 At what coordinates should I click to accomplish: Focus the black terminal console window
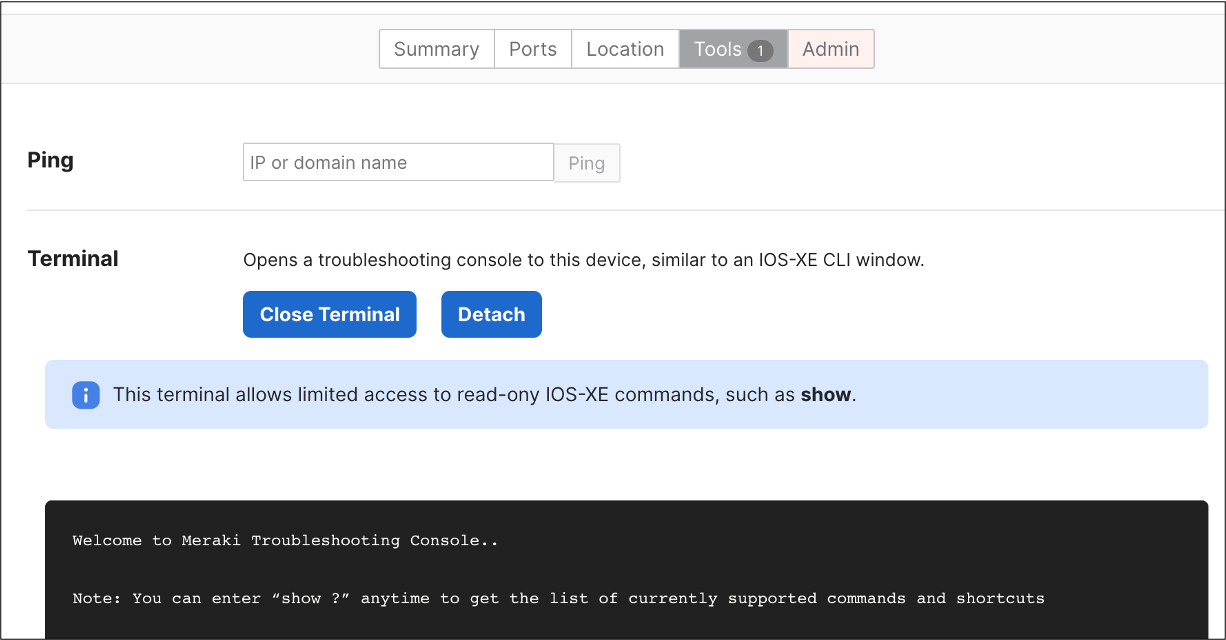click(x=625, y=568)
